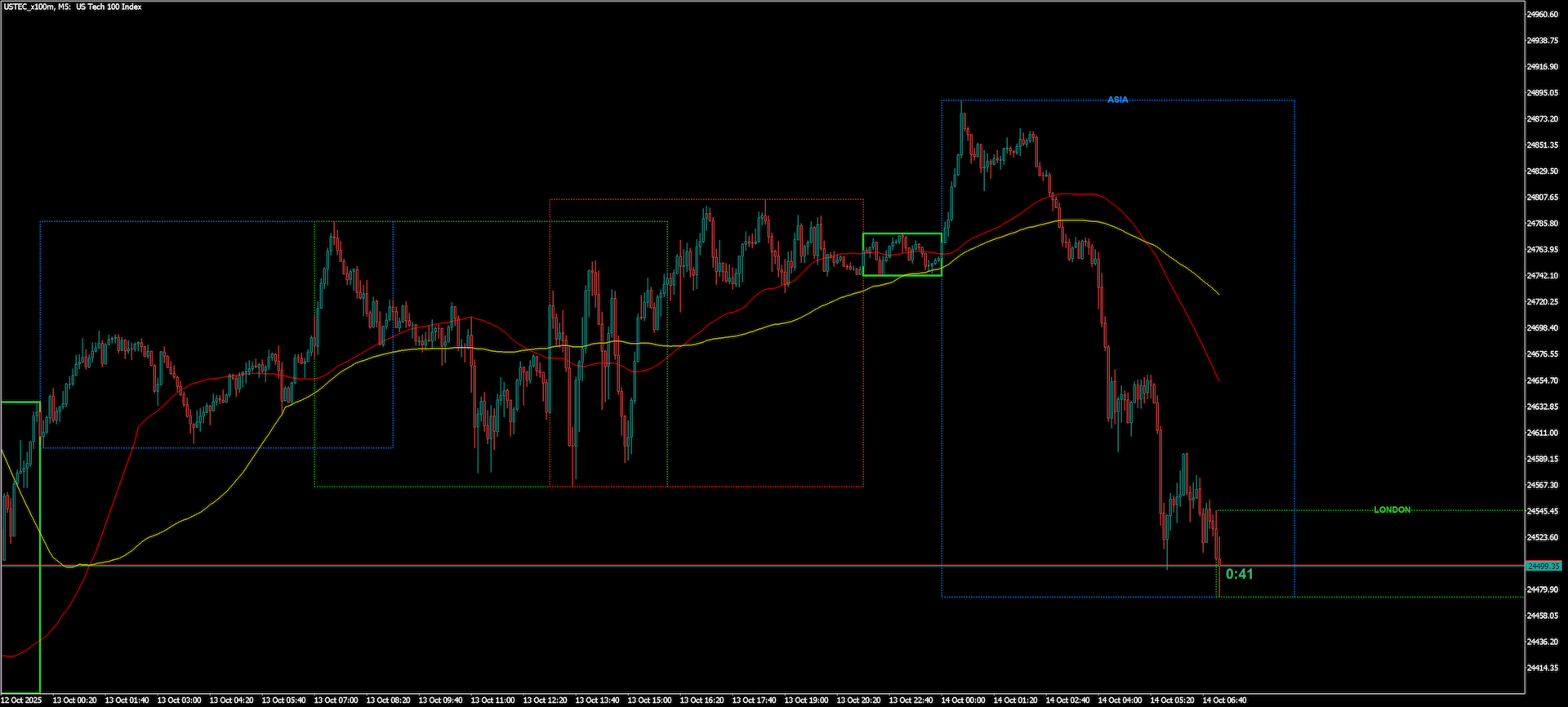The height and width of the screenshot is (707, 1568).
Task: Click the 24742.10 price scale label
Action: tap(1542, 276)
